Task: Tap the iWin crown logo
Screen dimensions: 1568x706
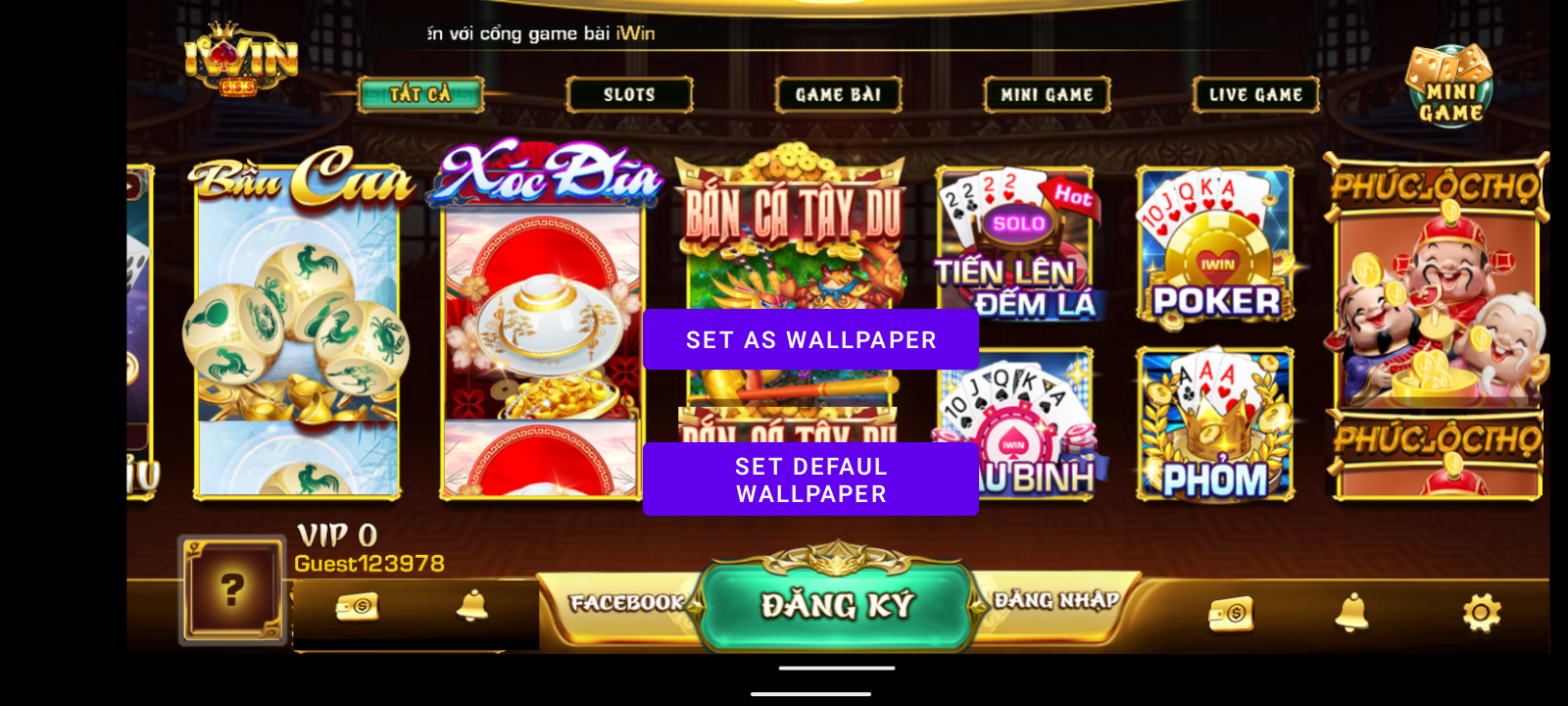Action: 241,59
